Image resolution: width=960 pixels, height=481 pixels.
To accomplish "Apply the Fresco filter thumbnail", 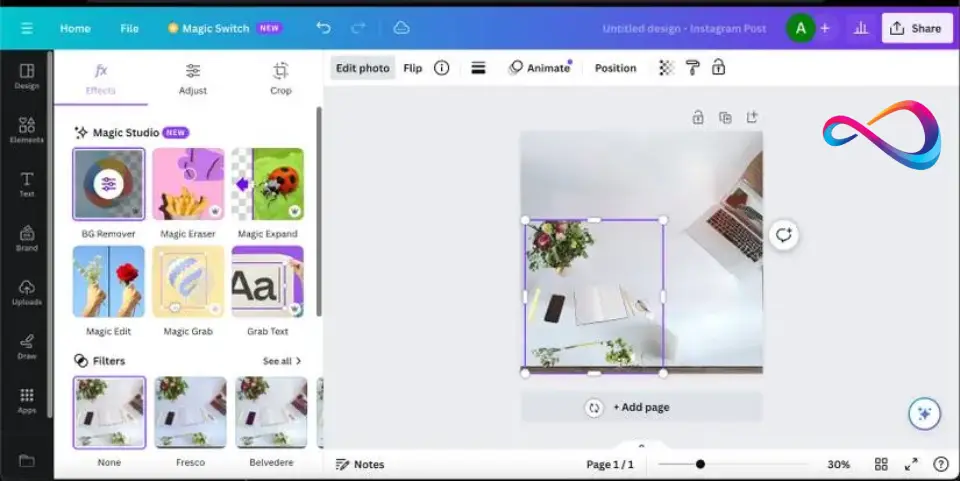I will coord(190,412).
